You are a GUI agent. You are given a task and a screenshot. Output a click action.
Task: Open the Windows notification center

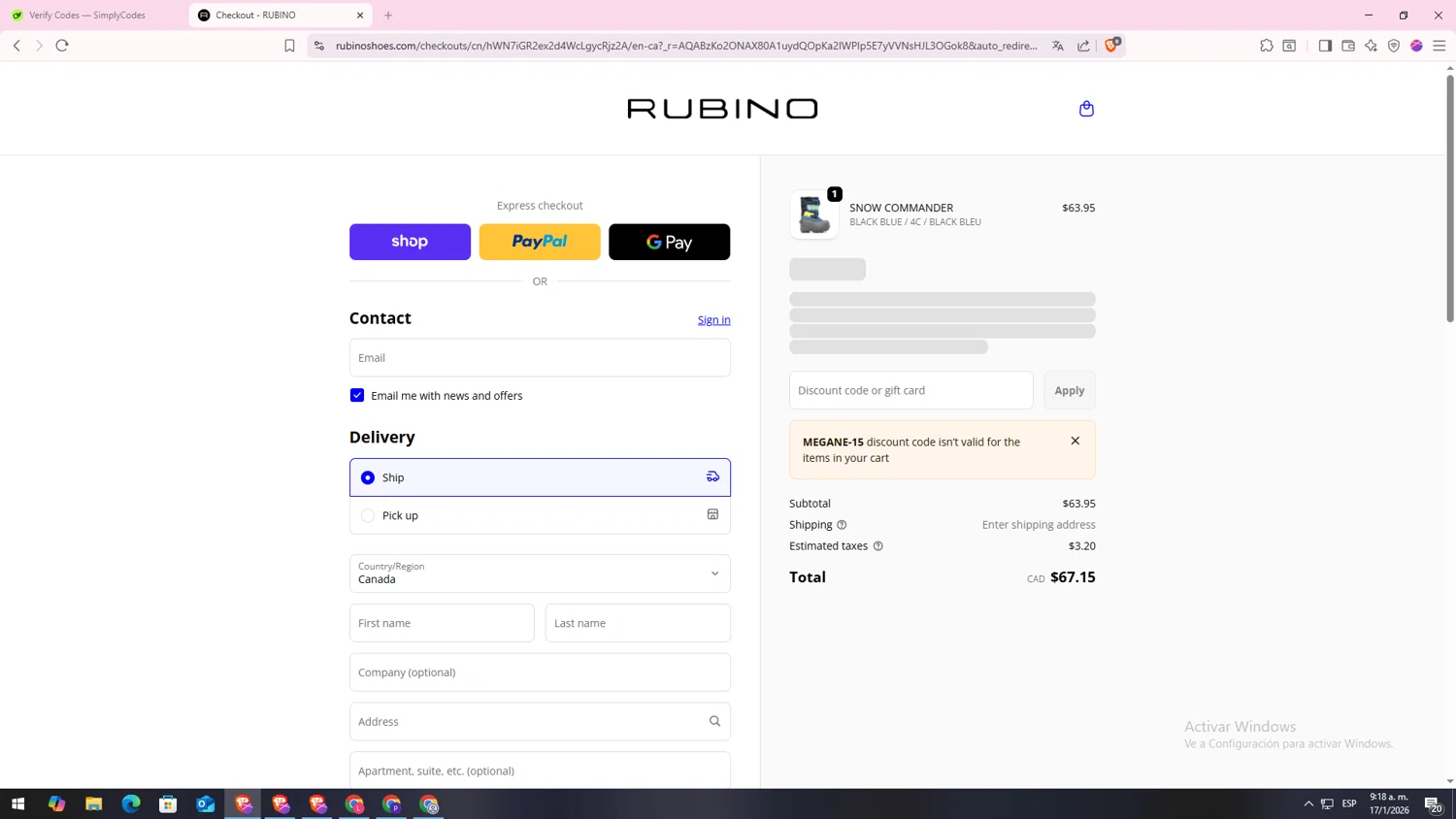pyautogui.click(x=1433, y=803)
